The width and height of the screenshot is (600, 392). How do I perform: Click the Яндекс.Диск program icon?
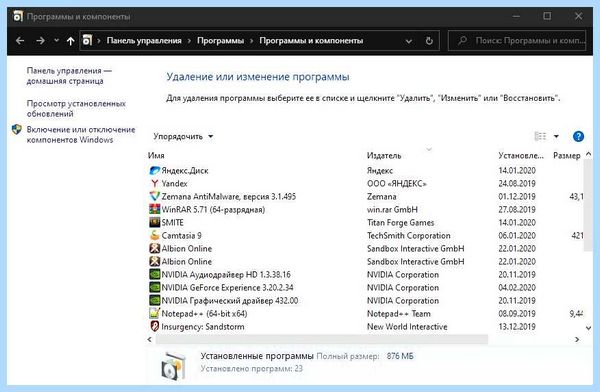click(155, 171)
